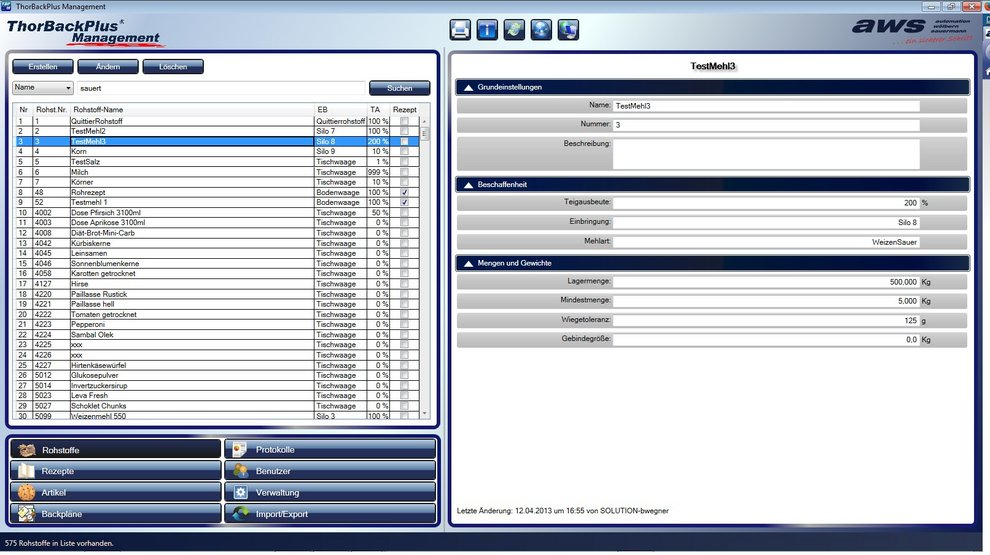Click the ThorBackPlus title bar app icon
The height and width of the screenshot is (555, 990).
6,6
